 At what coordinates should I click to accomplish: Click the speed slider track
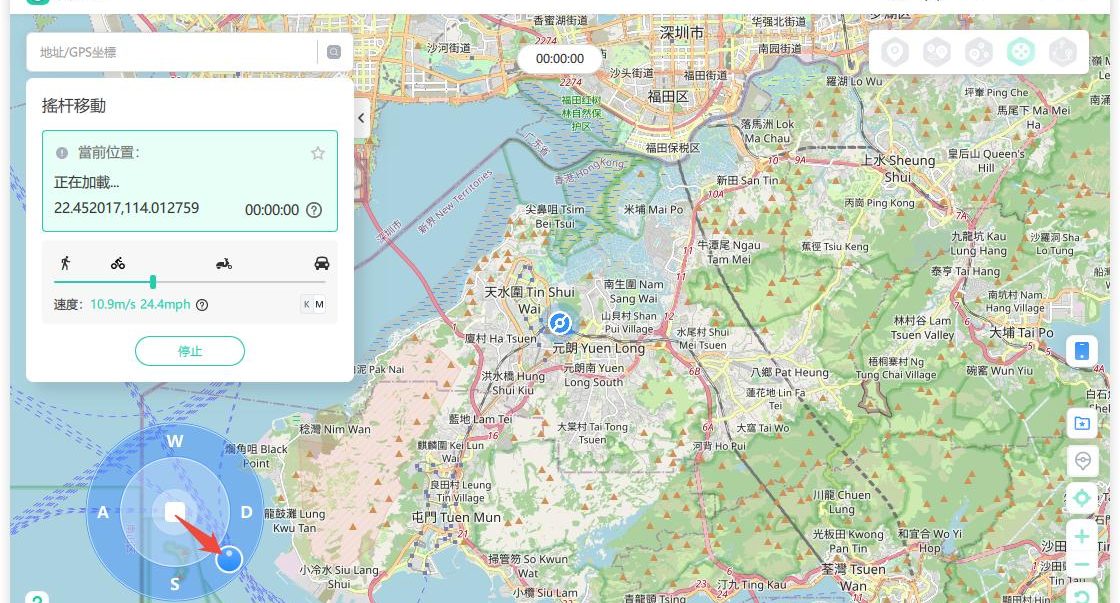(240, 282)
